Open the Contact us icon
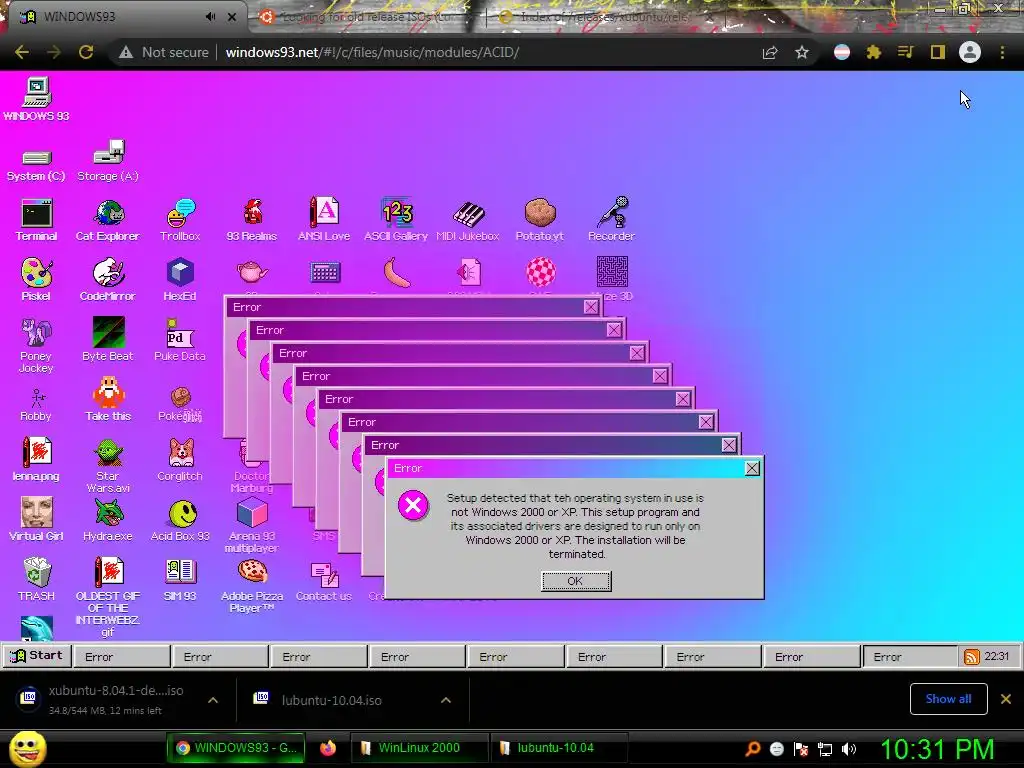1024x768 pixels. point(324,581)
